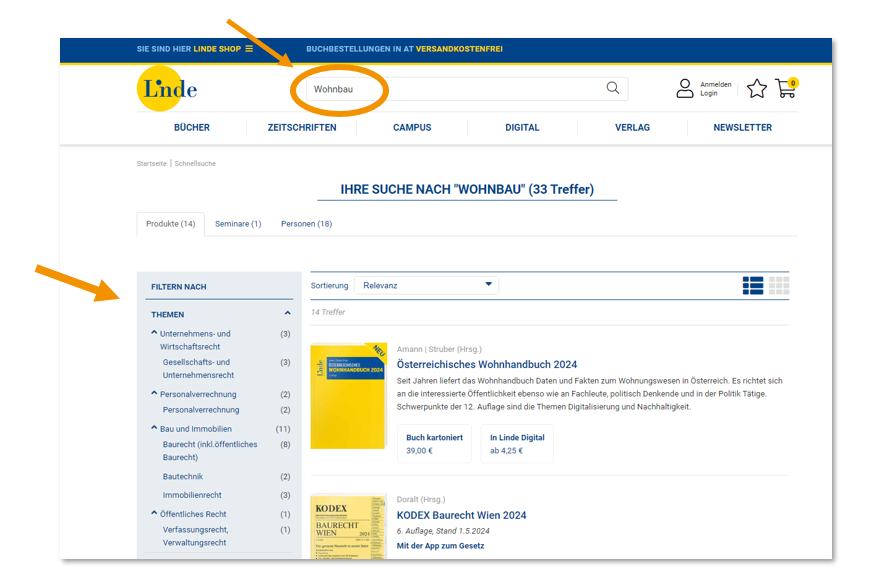Filter by Bau und Immobilien
This screenshot has width=881, height=587.
pos(196,429)
